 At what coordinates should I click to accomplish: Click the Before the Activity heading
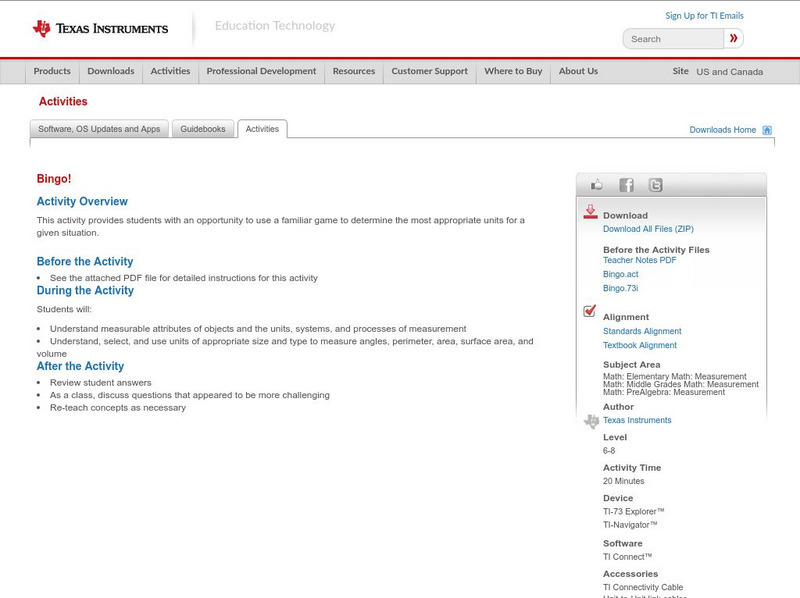click(x=85, y=262)
